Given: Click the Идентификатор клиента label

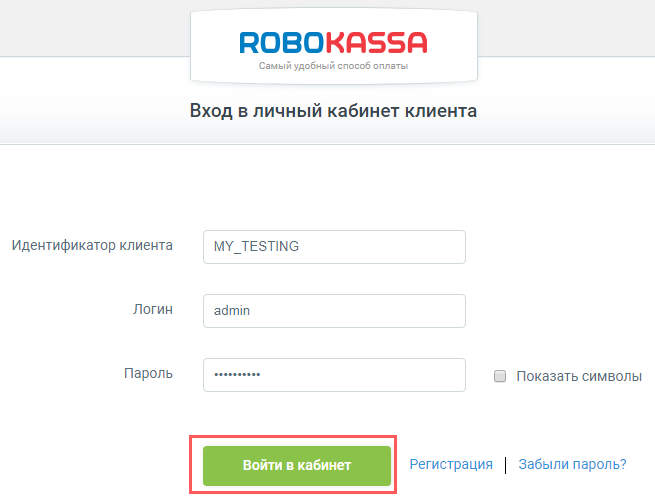Looking at the screenshot, I should coord(92,245).
